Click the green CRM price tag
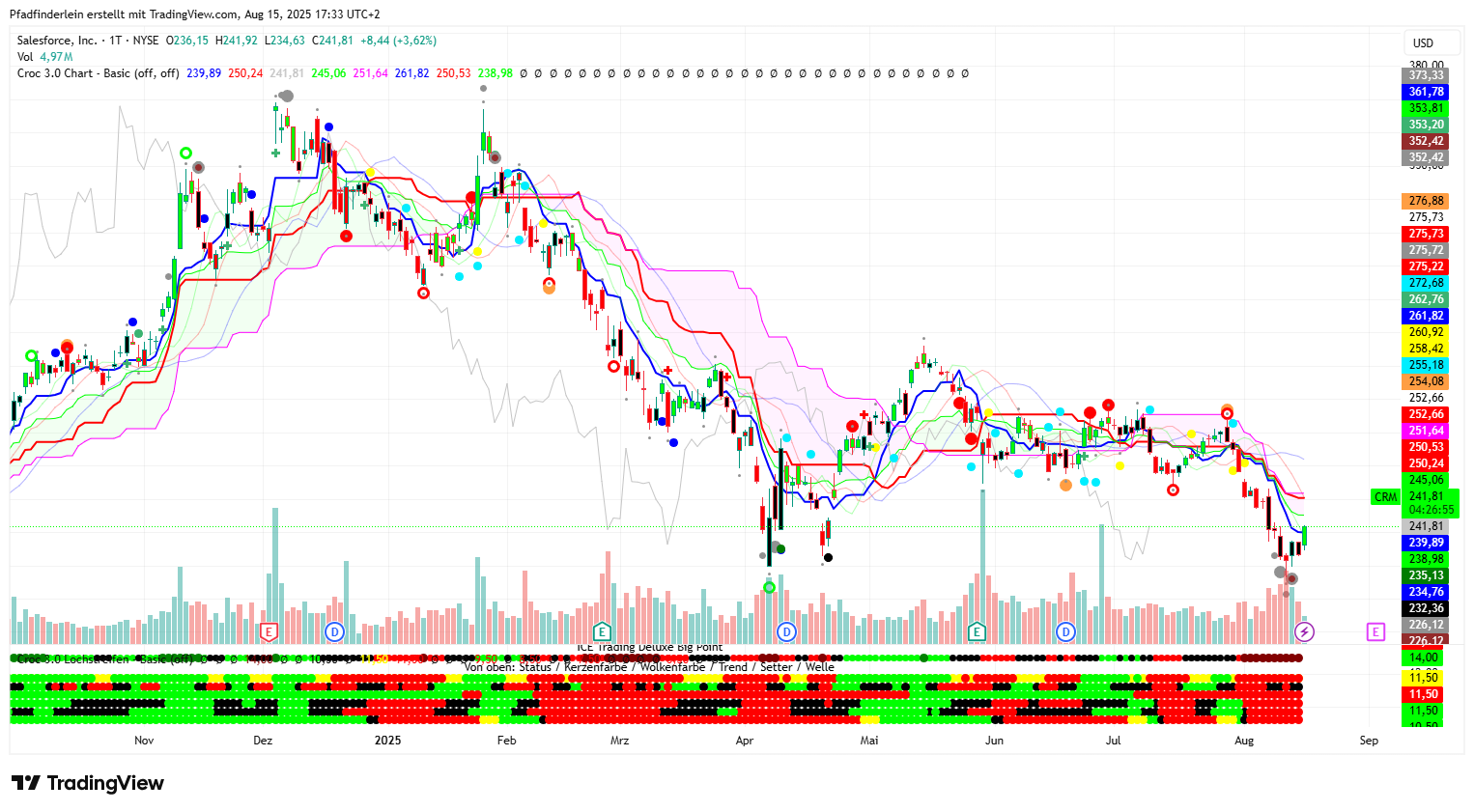The height and width of the screenshot is (812, 1474). [1385, 497]
